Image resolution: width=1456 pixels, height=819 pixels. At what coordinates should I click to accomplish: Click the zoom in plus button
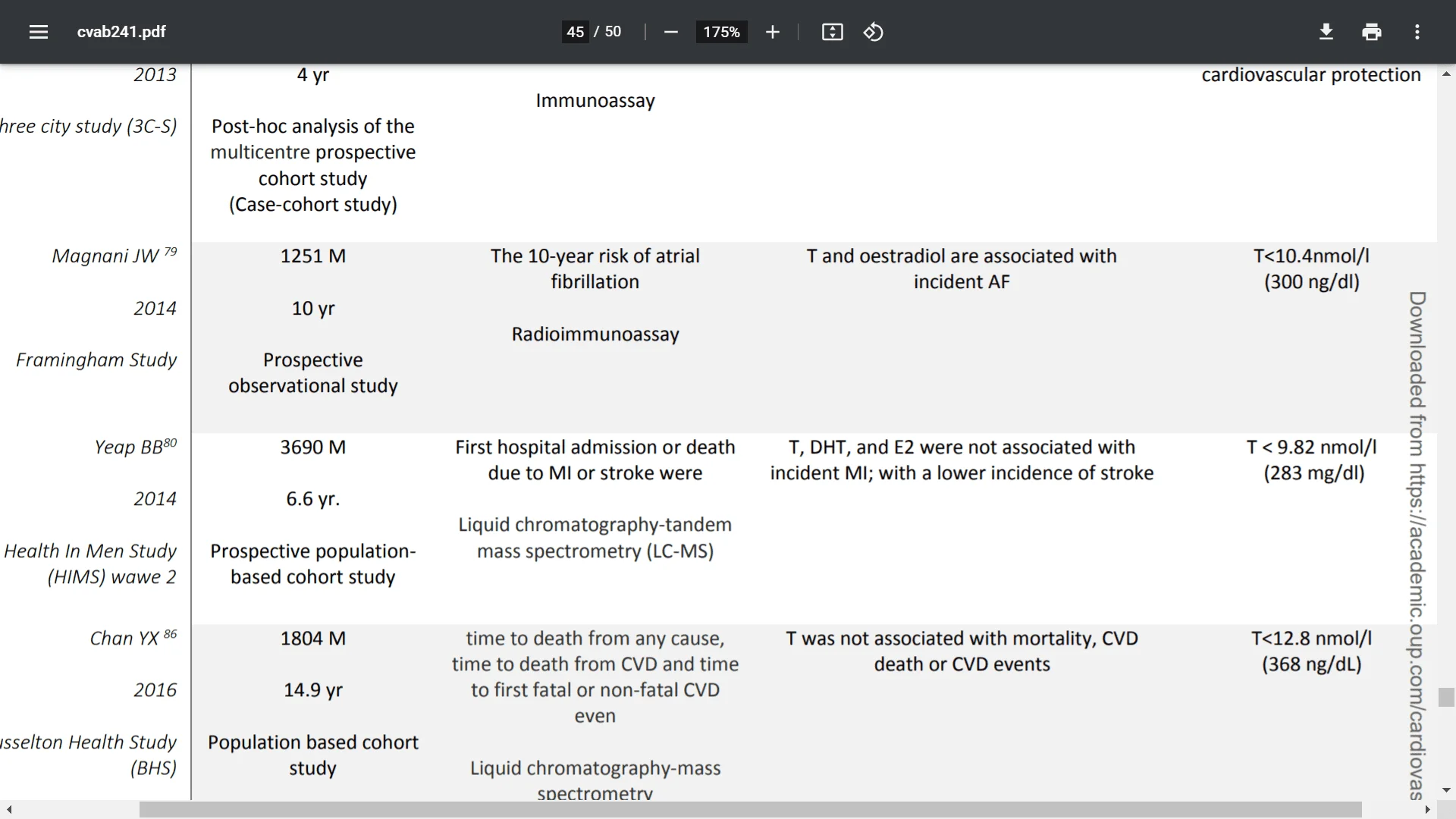(772, 32)
